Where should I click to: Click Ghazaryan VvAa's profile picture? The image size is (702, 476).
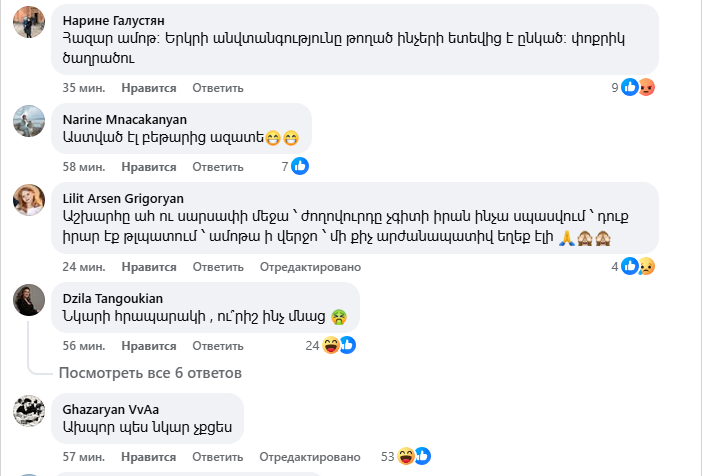[28, 409]
